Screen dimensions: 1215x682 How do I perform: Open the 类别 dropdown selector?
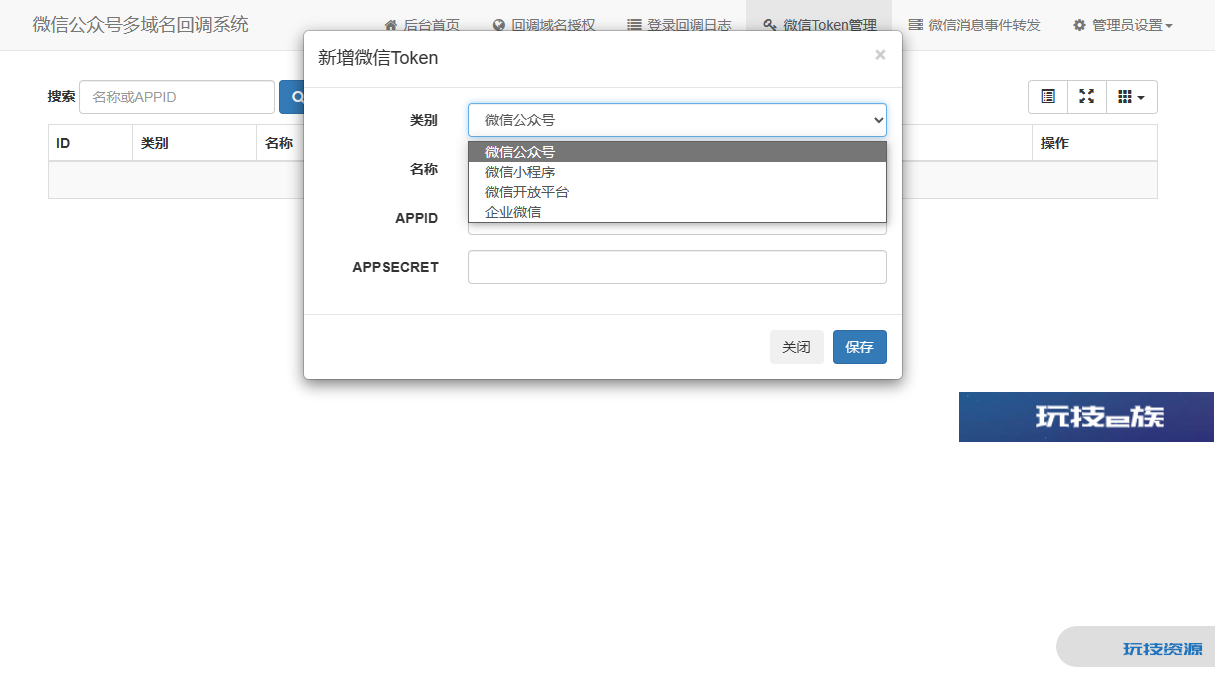pos(677,120)
